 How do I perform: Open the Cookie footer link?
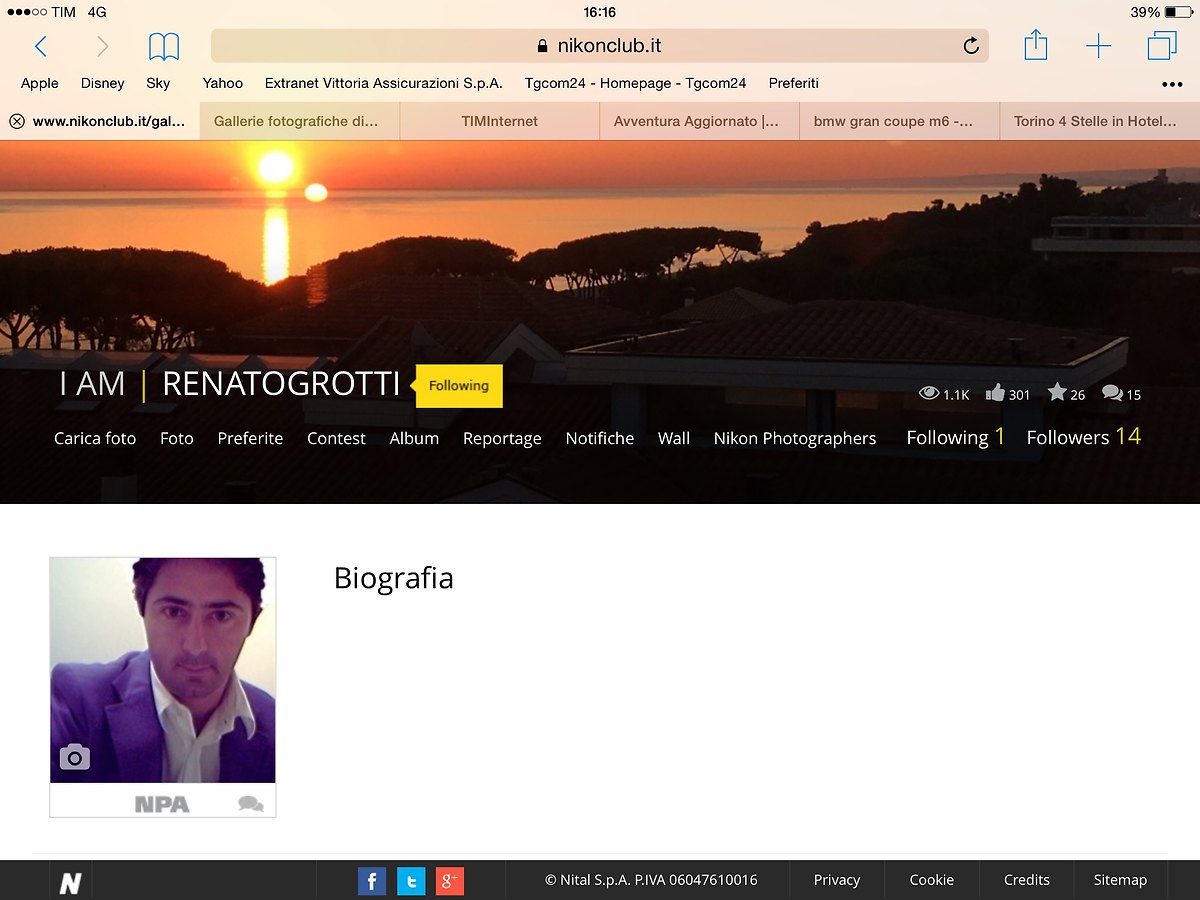tap(931, 880)
